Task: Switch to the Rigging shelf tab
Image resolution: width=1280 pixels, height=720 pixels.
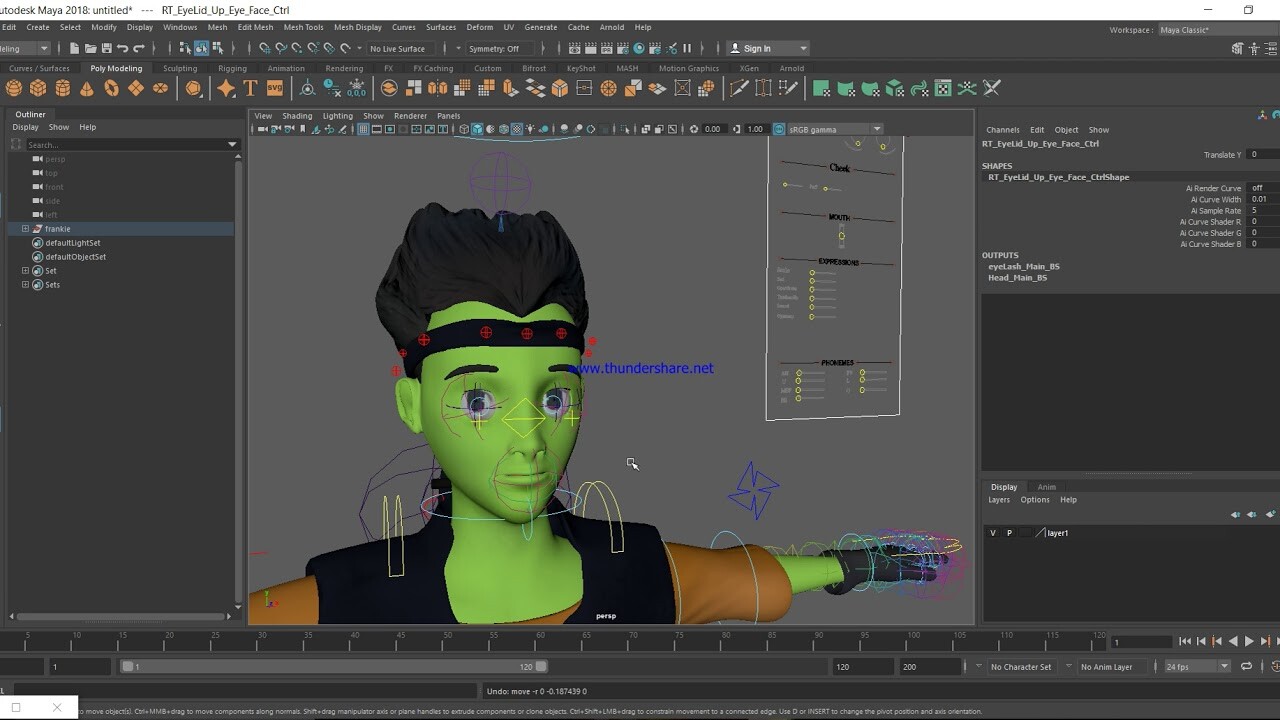Action: point(231,68)
